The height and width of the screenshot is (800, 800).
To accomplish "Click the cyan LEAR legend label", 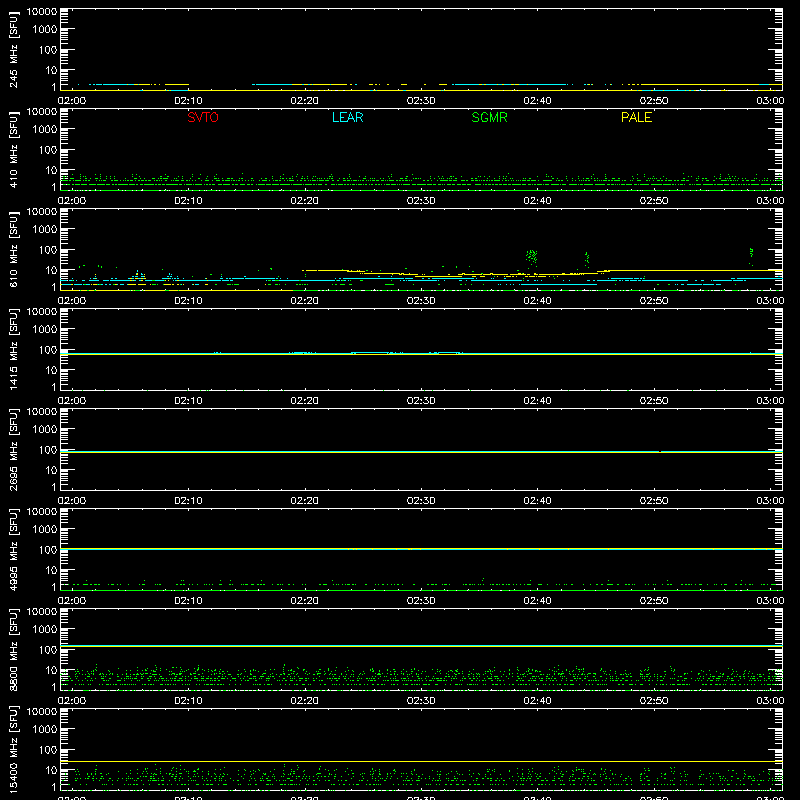I will click(x=347, y=117).
